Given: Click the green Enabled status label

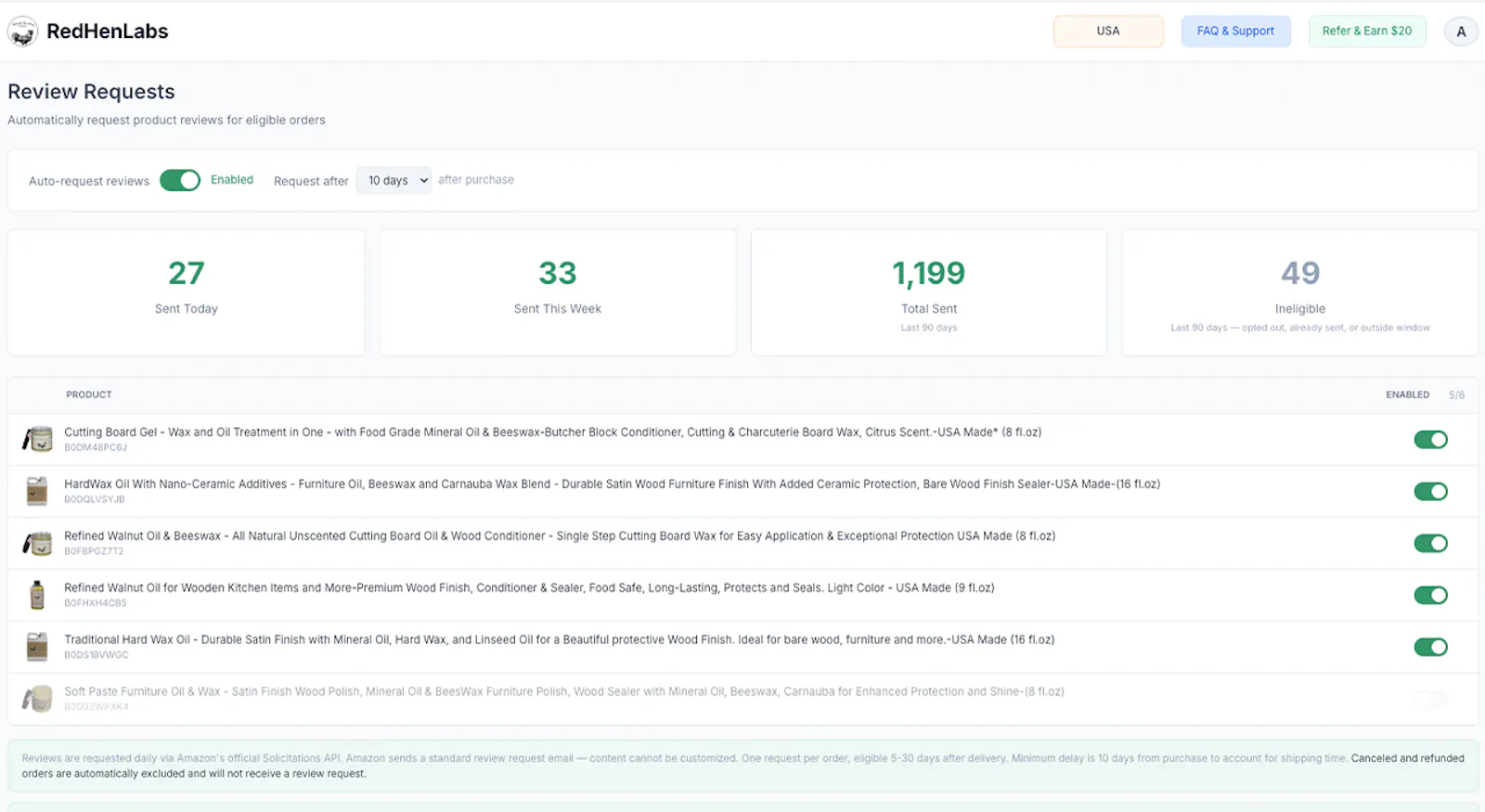Looking at the screenshot, I should point(232,180).
